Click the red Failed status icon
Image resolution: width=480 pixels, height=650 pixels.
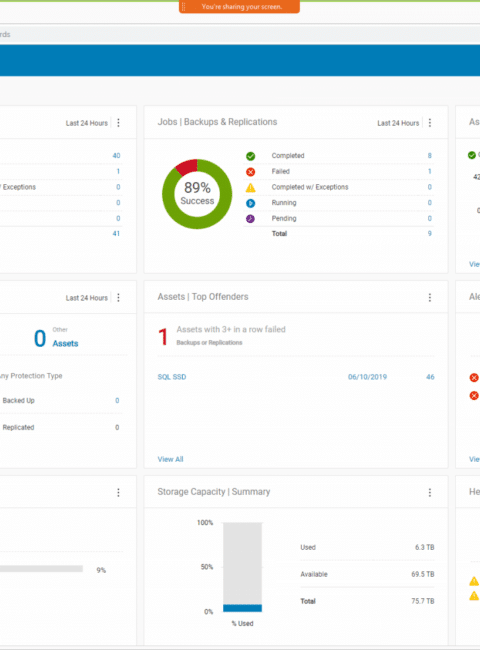click(x=250, y=172)
